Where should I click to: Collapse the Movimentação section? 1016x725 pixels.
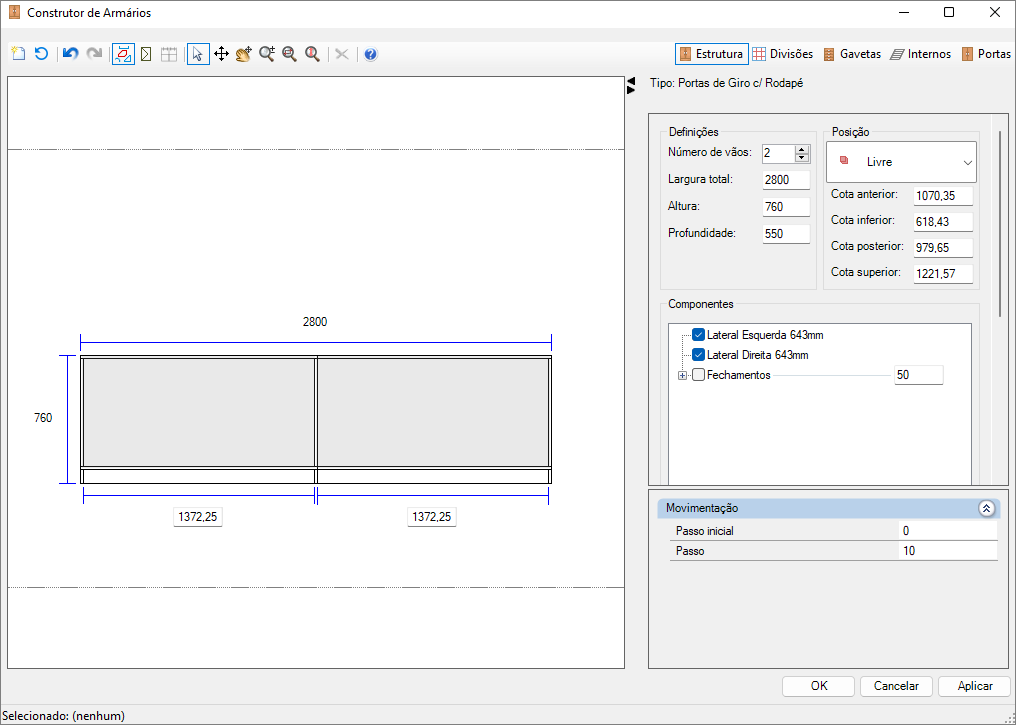click(986, 508)
